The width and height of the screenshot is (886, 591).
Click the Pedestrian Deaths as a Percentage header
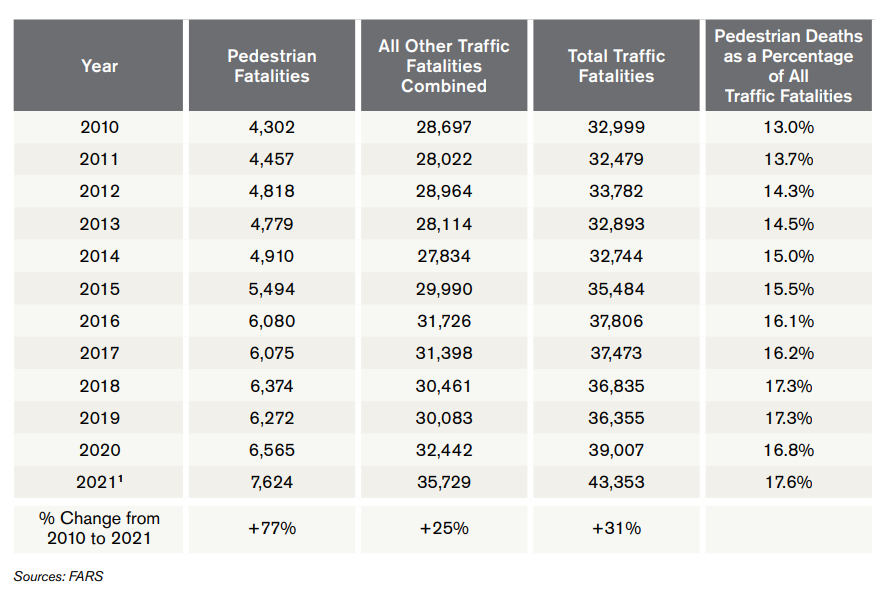(789, 66)
